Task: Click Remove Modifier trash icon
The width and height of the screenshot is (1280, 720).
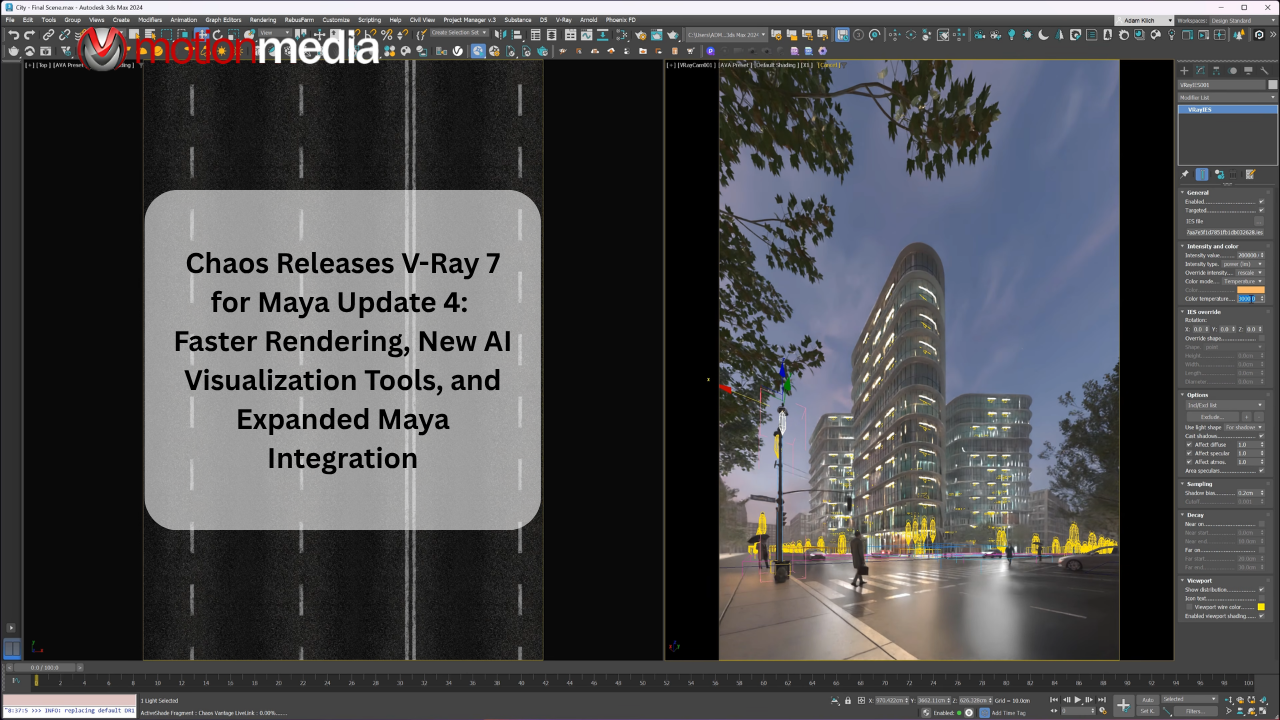Action: pyautogui.click(x=1235, y=174)
